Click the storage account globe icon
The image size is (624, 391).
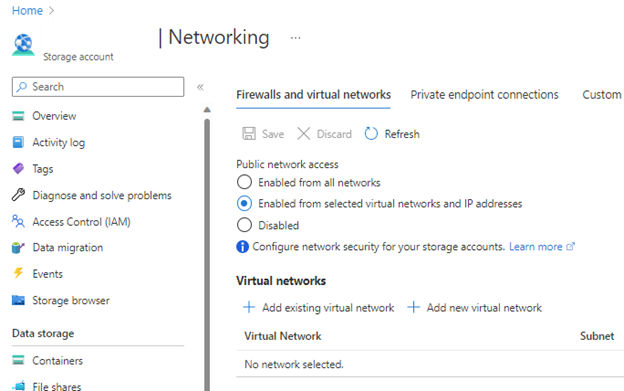[x=23, y=45]
